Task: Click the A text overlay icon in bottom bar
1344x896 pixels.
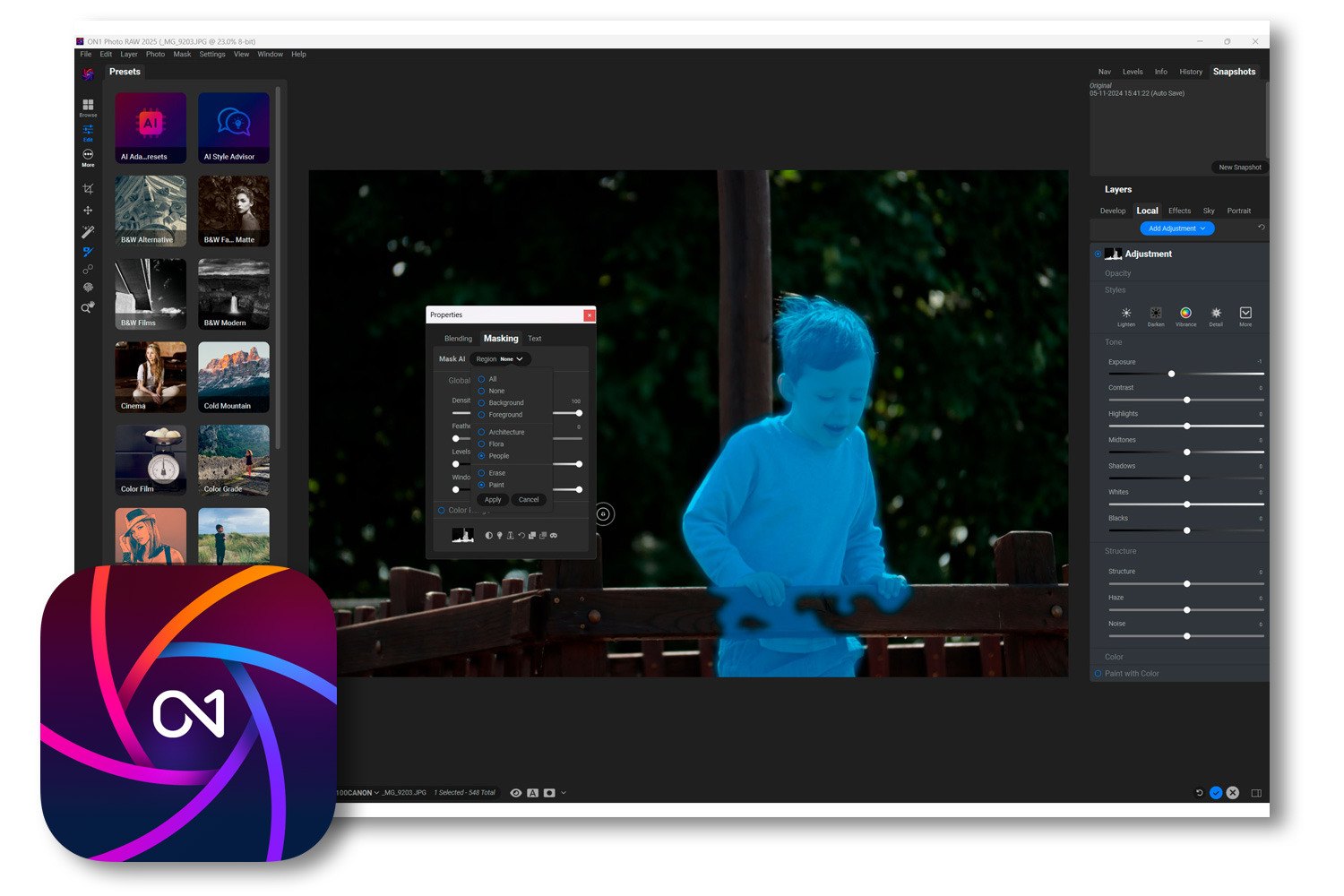Action: click(x=533, y=793)
